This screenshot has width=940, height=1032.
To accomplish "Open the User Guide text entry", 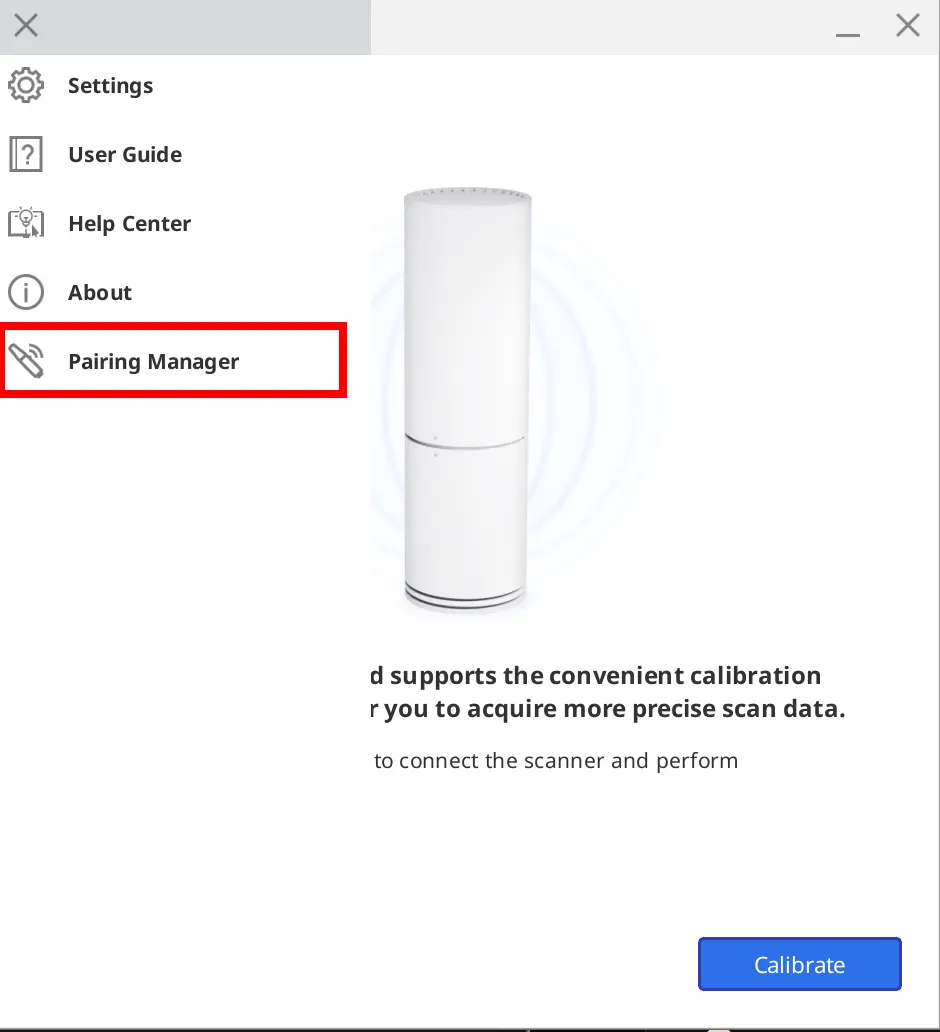I will pos(125,155).
